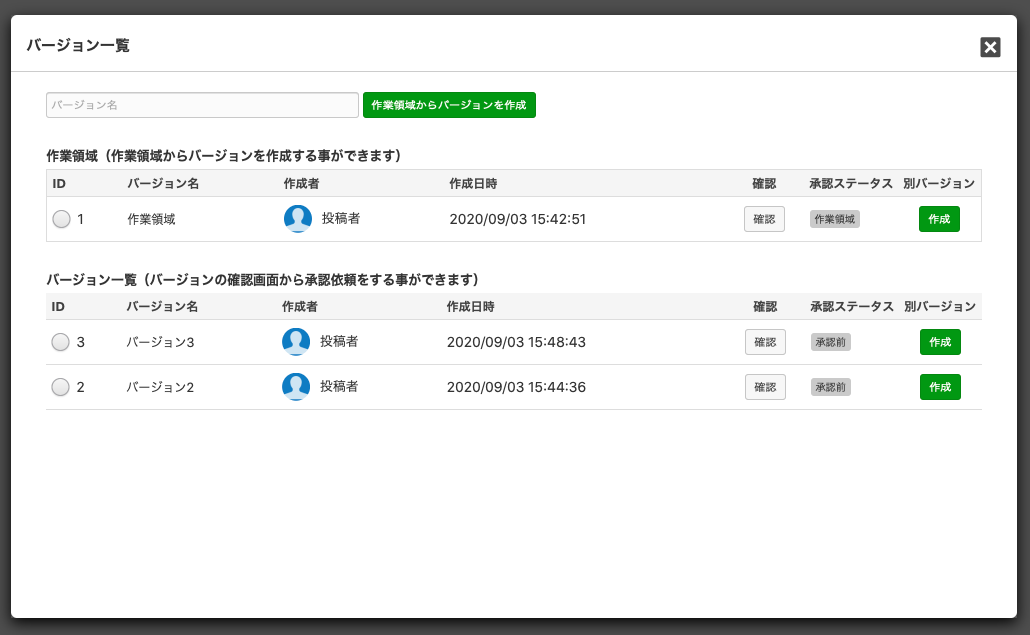Select radio button for ID 1 作業領域
Screen dimensions: 1030x635
61,219
